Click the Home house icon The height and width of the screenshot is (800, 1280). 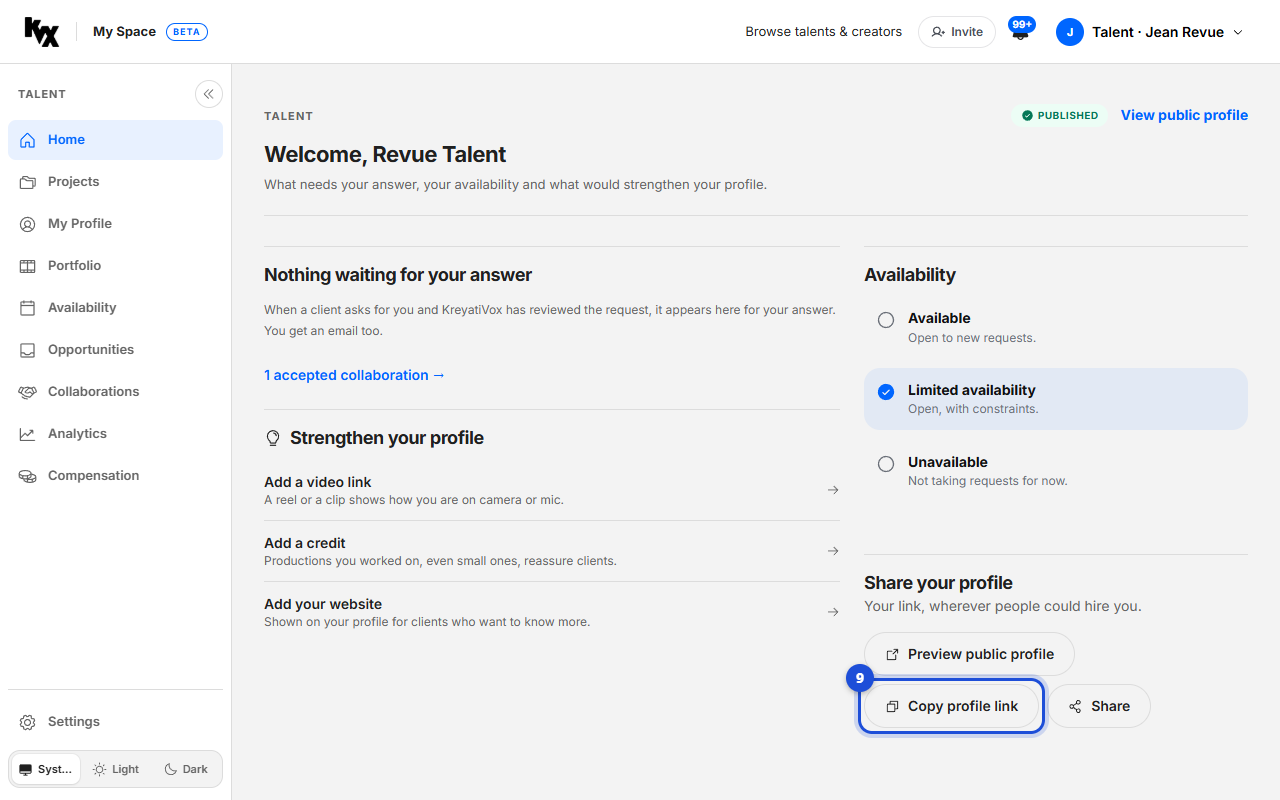coord(28,140)
